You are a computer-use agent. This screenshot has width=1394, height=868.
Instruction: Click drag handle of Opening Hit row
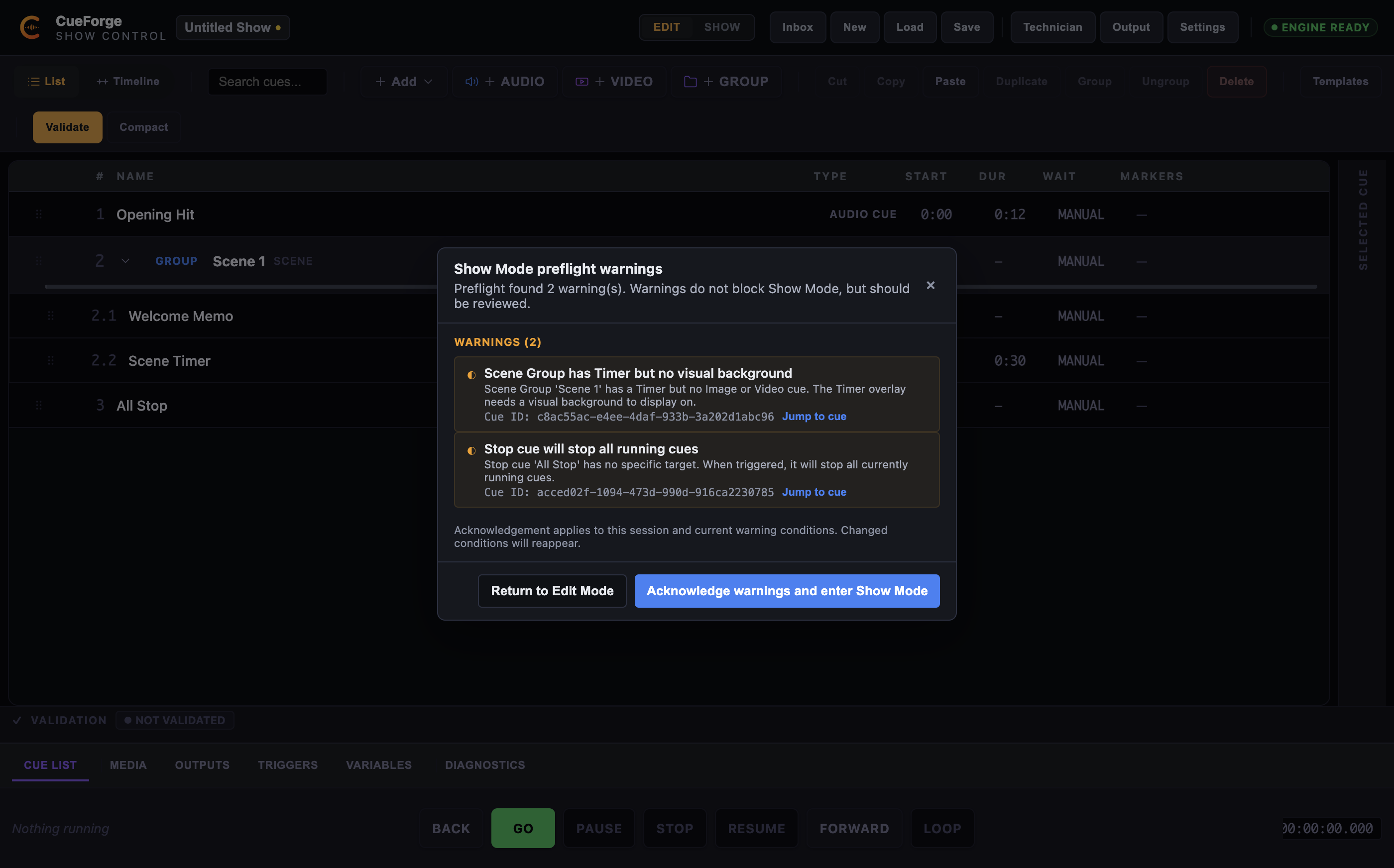coord(38,214)
